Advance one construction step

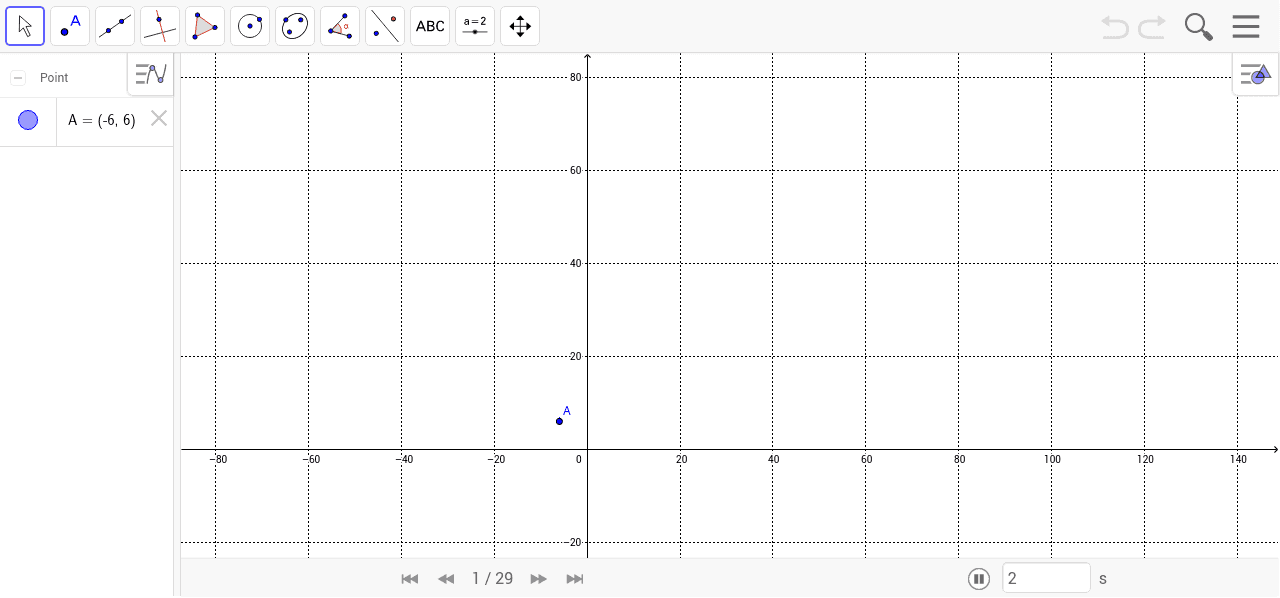pos(538,579)
